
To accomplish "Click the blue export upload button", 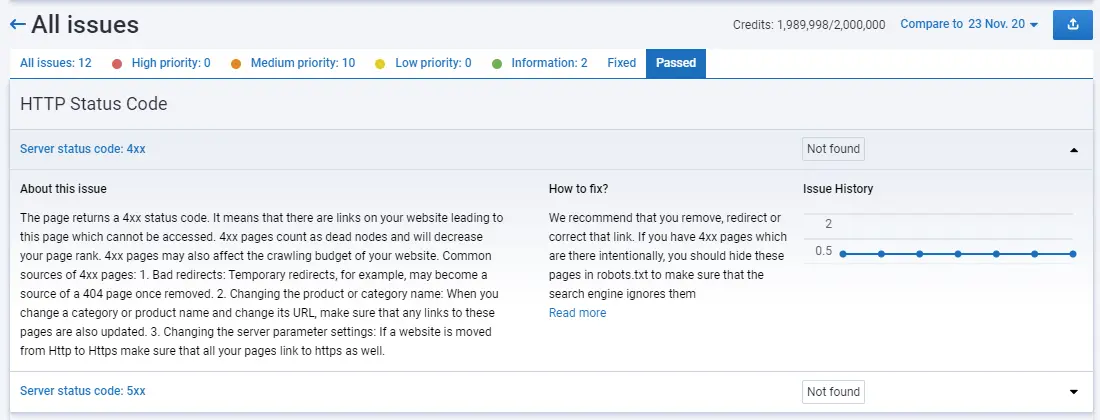I will click(x=1073, y=24).
